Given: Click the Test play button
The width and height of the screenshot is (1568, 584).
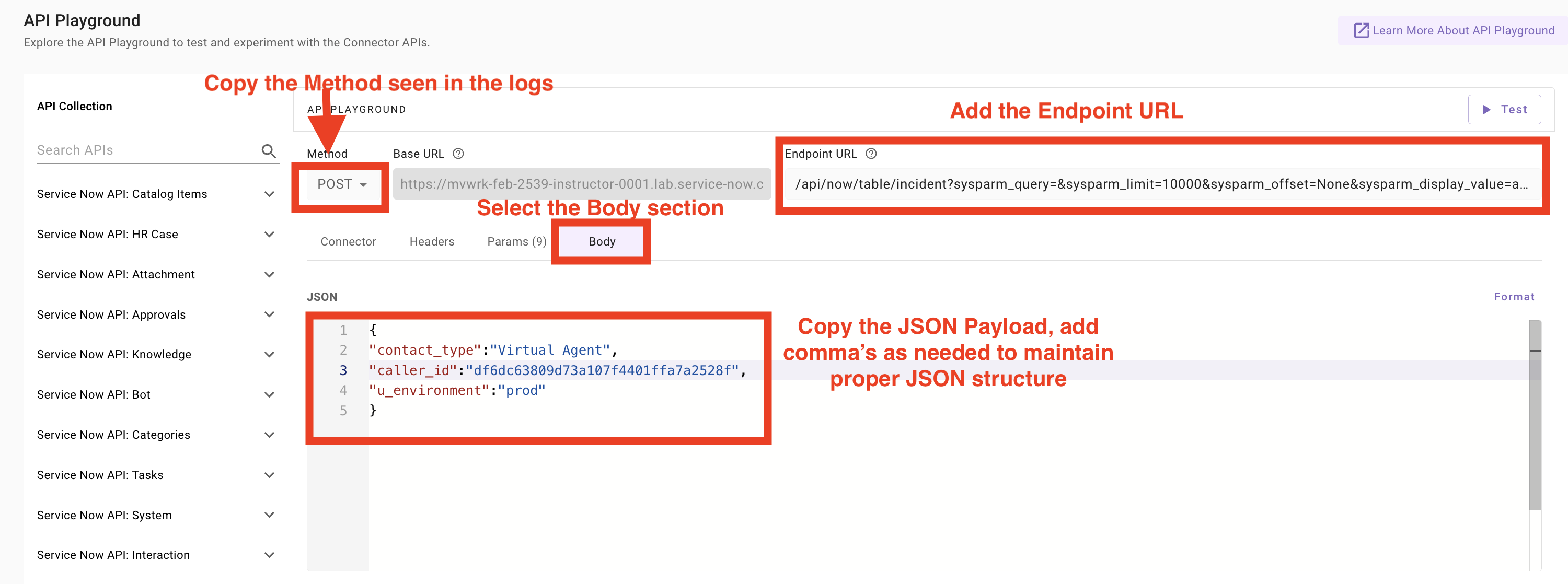Looking at the screenshot, I should coord(1504,110).
